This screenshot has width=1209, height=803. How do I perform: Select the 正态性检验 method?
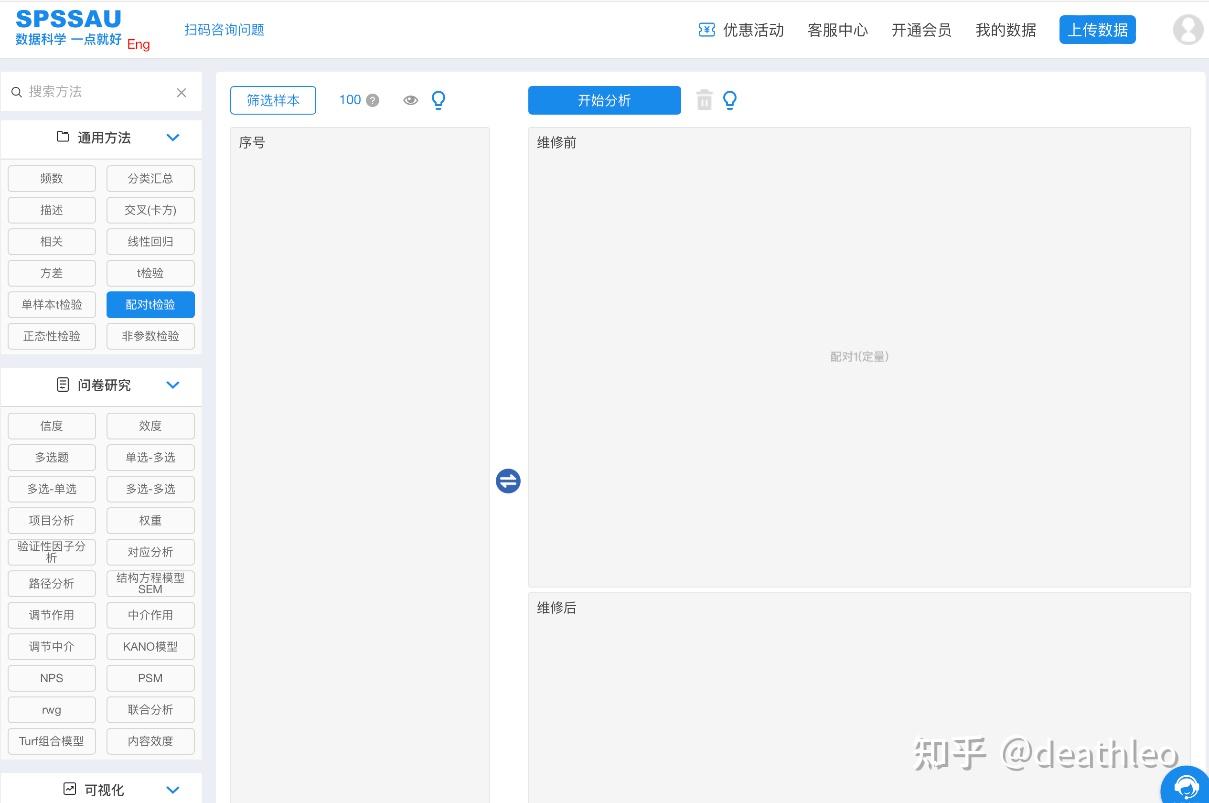tap(51, 336)
